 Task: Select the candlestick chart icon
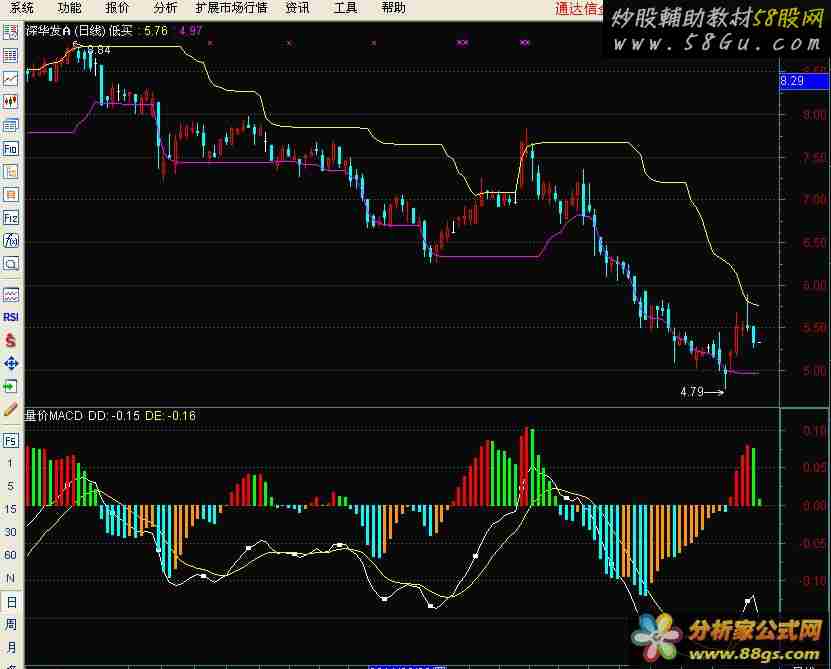point(11,102)
